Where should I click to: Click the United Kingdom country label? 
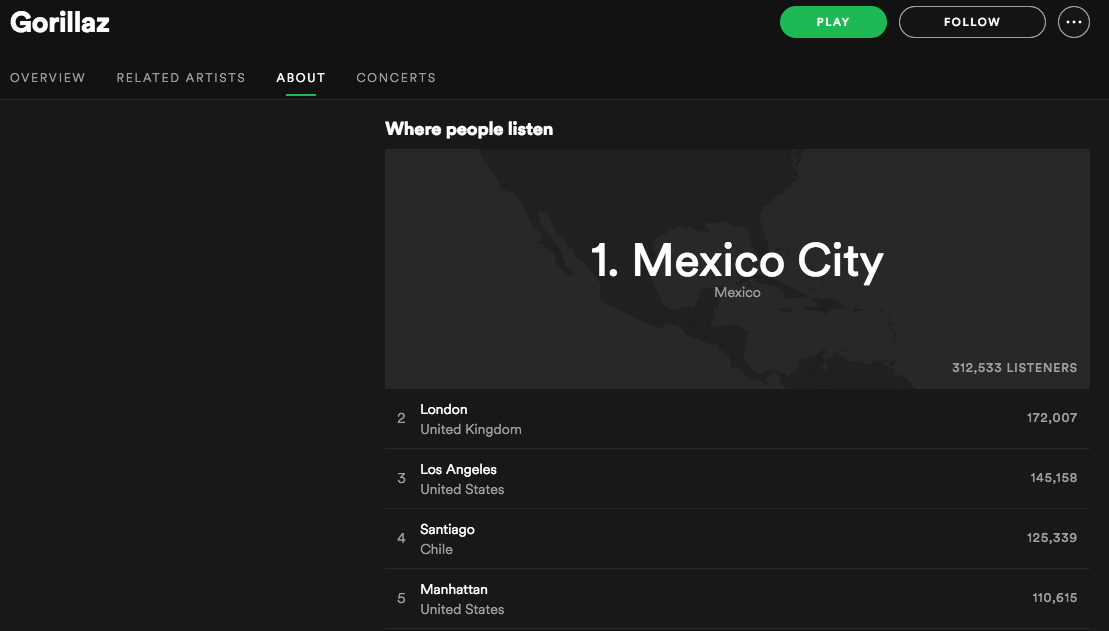(x=470, y=429)
